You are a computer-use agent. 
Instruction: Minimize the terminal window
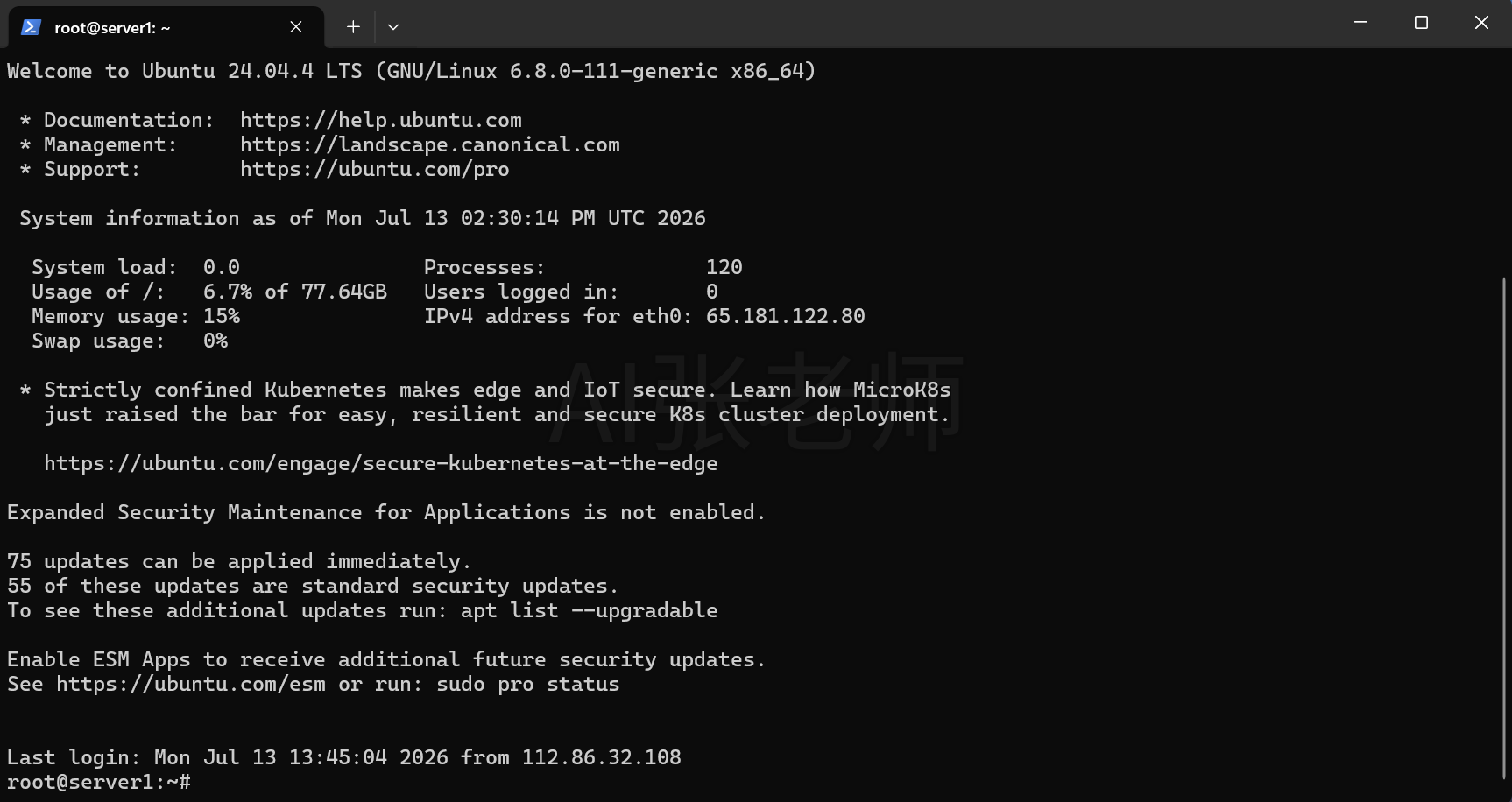pos(1360,23)
